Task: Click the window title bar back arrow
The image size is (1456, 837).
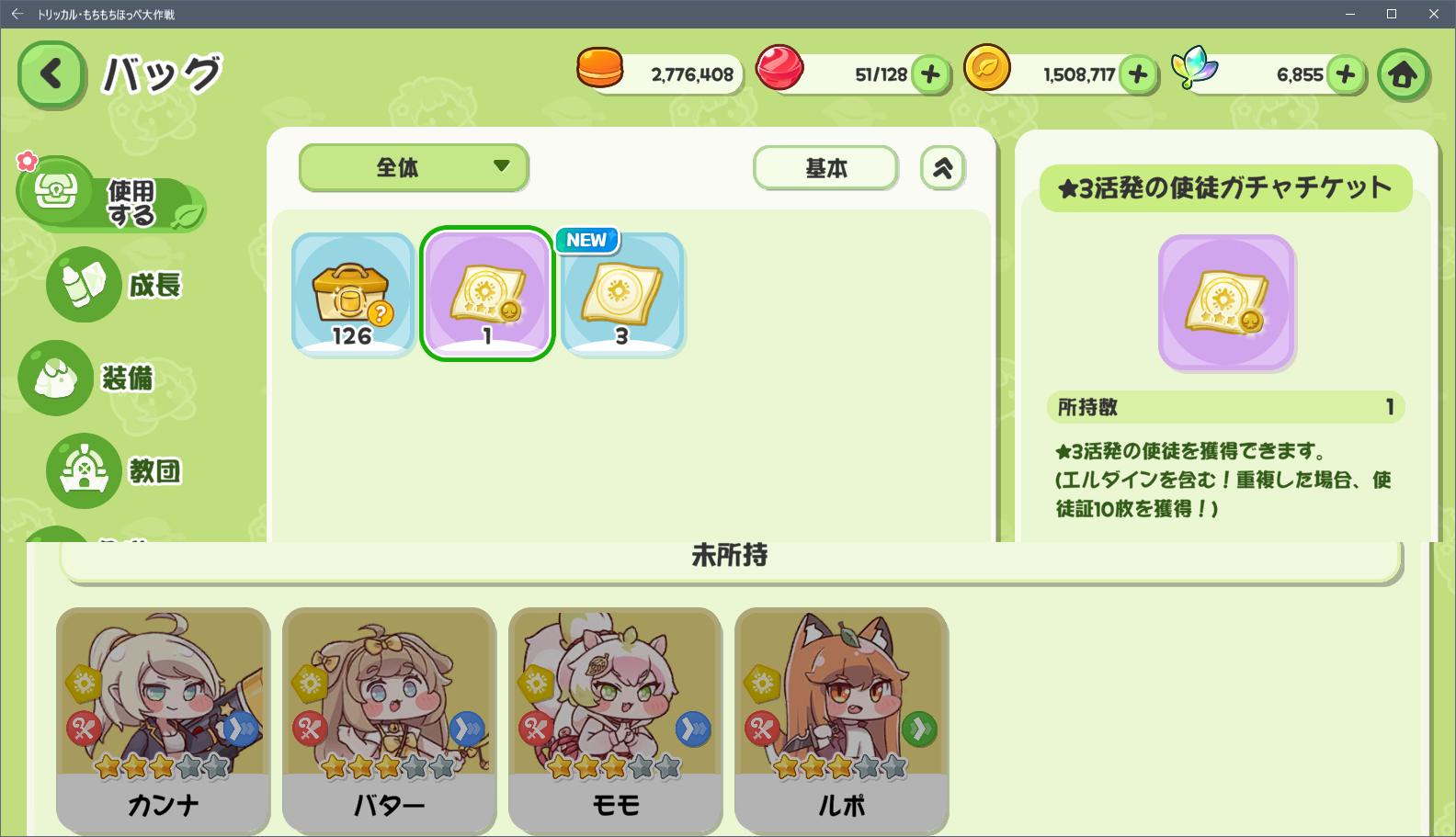Action: (17, 14)
